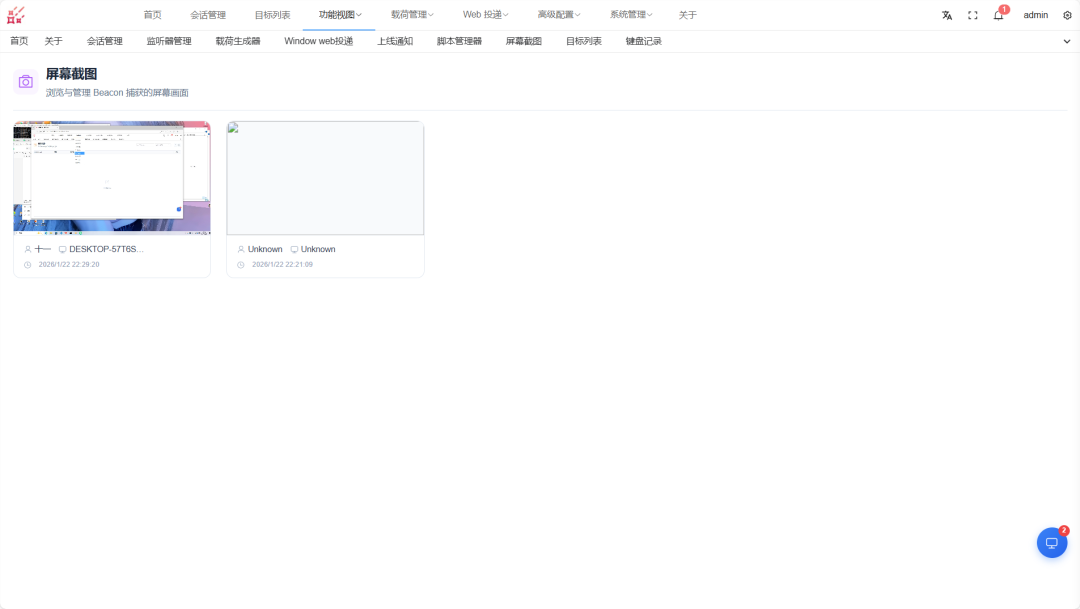1080x609 pixels.
Task: Expand the Web 投递 dropdown menu
Action: [485, 14]
